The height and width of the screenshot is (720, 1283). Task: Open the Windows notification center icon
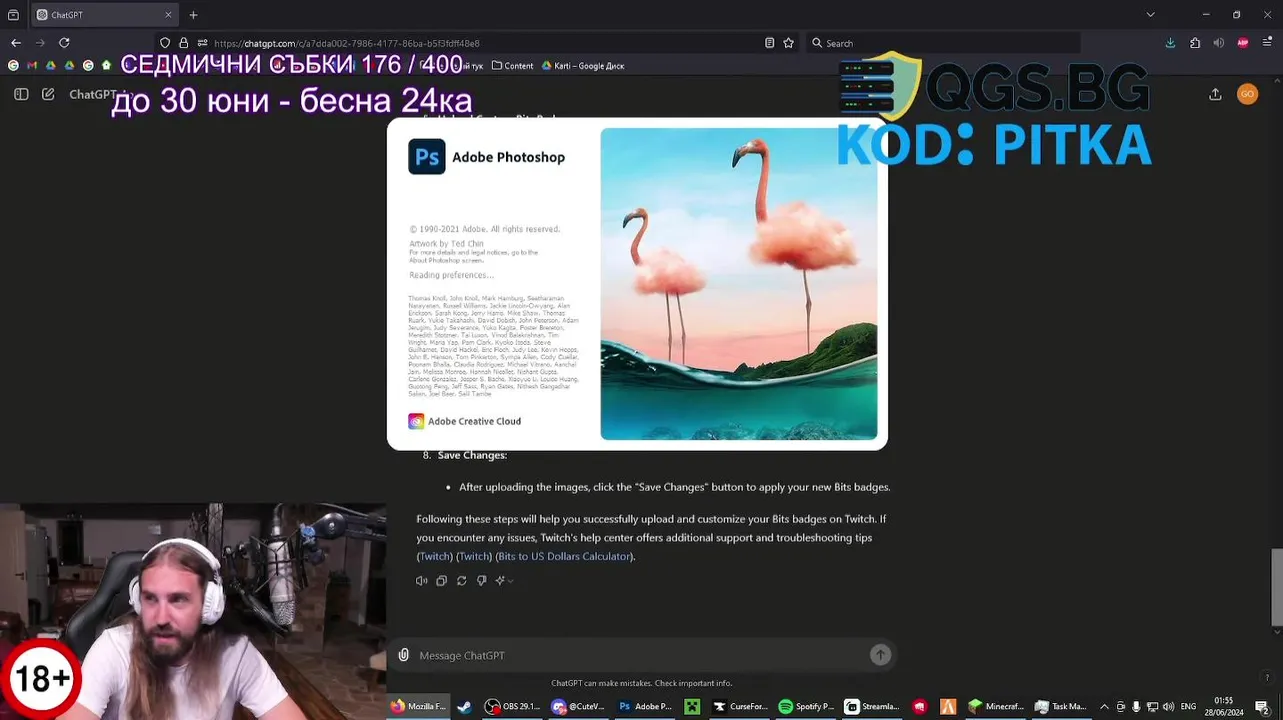point(1262,706)
